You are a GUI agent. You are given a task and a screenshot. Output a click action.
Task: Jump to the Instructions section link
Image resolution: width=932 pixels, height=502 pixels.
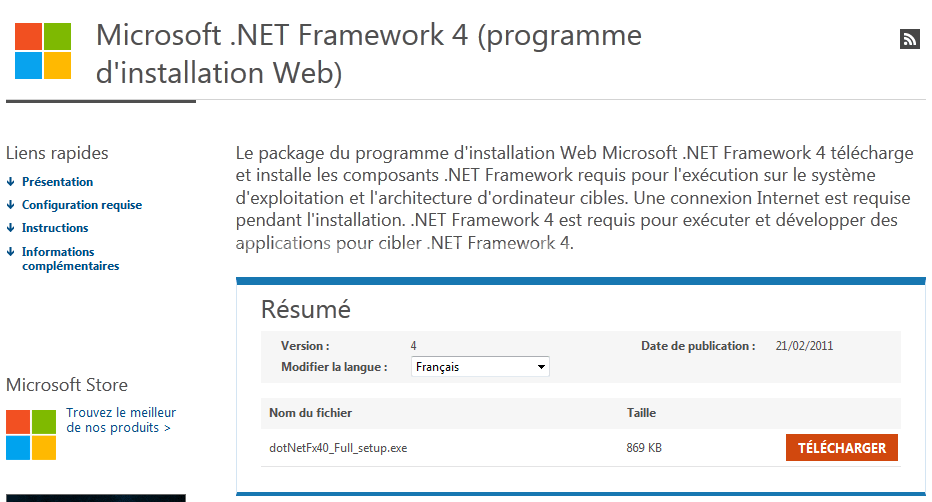tap(55, 228)
